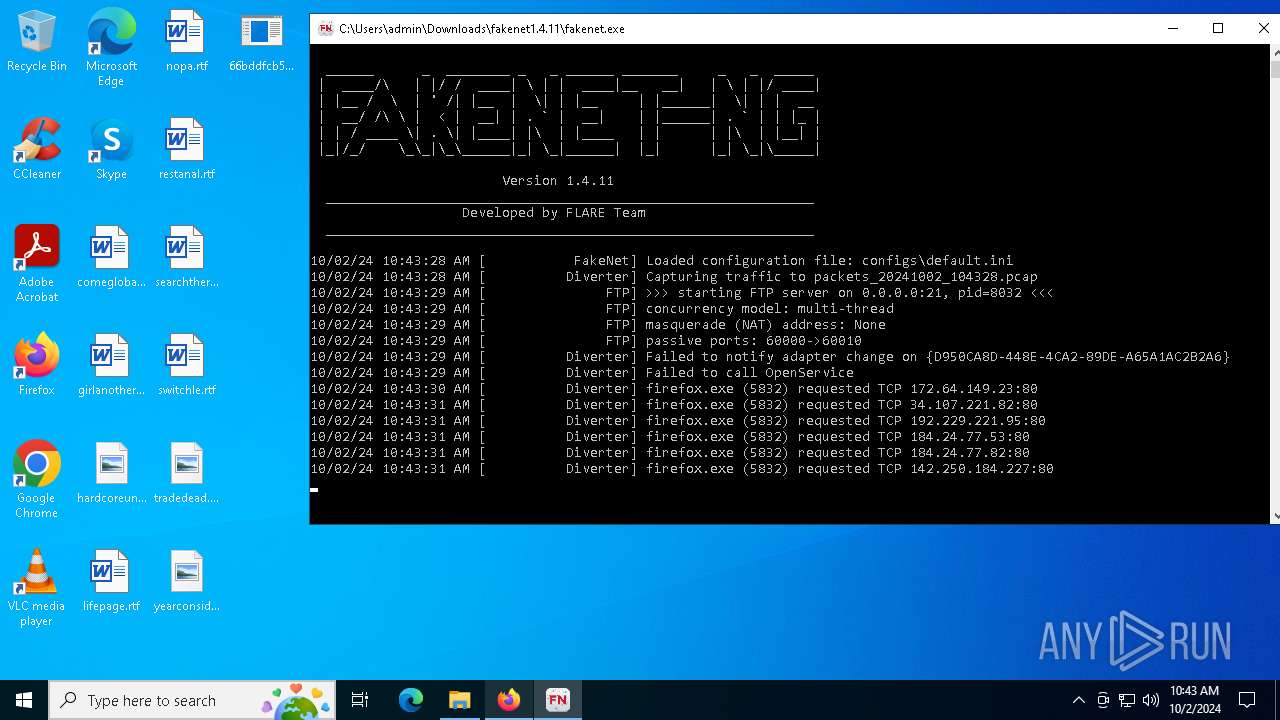
Task: Click the line requesting TCP 192.229.221.95:80
Action: coord(678,421)
